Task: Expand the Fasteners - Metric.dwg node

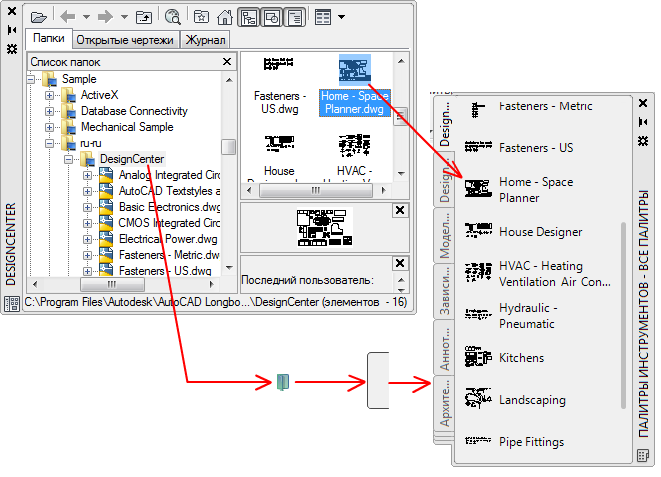Action: pos(87,255)
